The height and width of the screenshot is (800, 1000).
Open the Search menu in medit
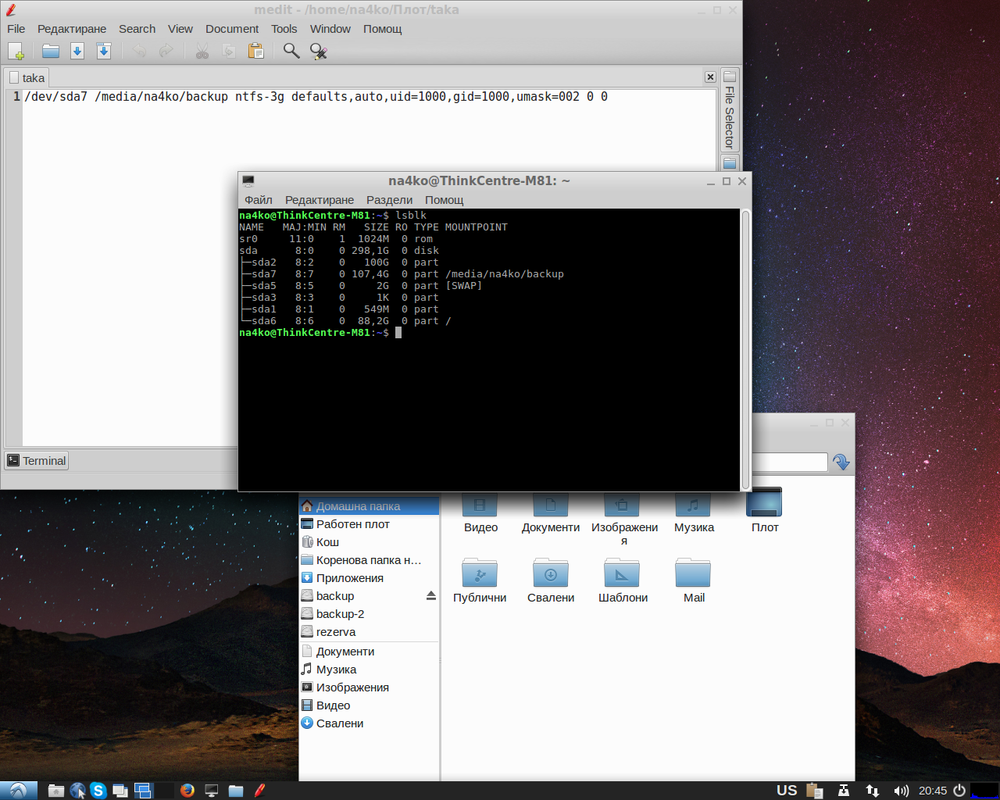point(136,29)
